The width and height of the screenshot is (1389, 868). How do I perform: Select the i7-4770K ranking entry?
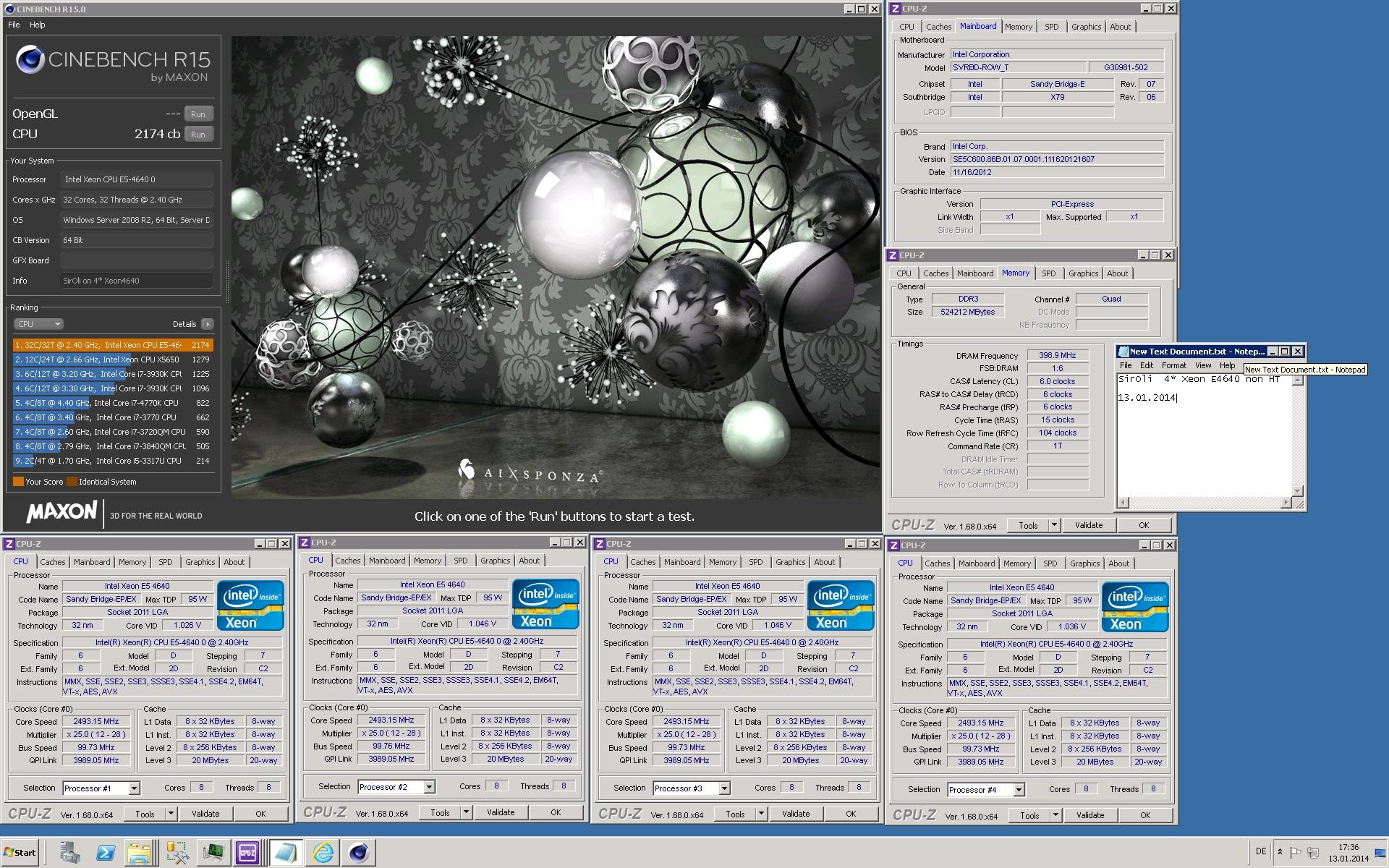coord(113,403)
